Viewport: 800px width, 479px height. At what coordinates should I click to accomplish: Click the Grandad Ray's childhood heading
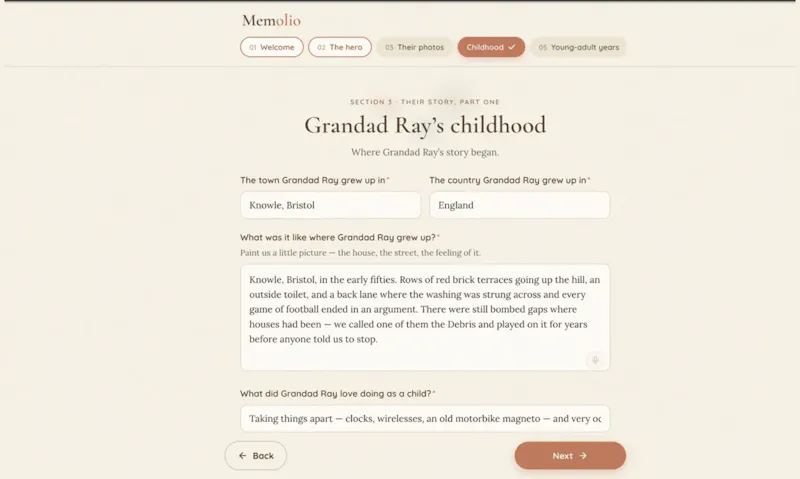pos(425,125)
